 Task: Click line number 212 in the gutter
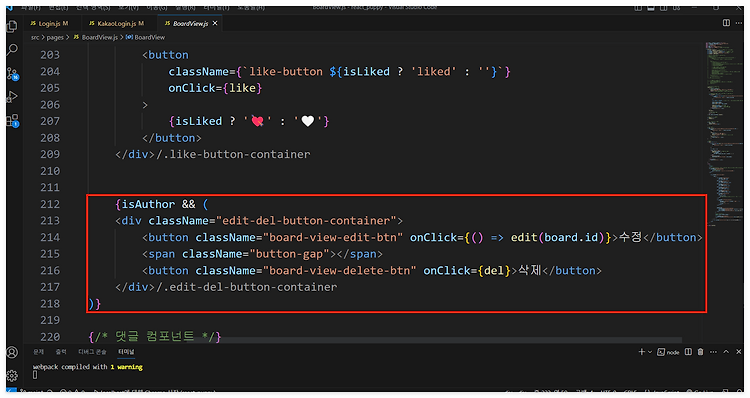(50, 204)
